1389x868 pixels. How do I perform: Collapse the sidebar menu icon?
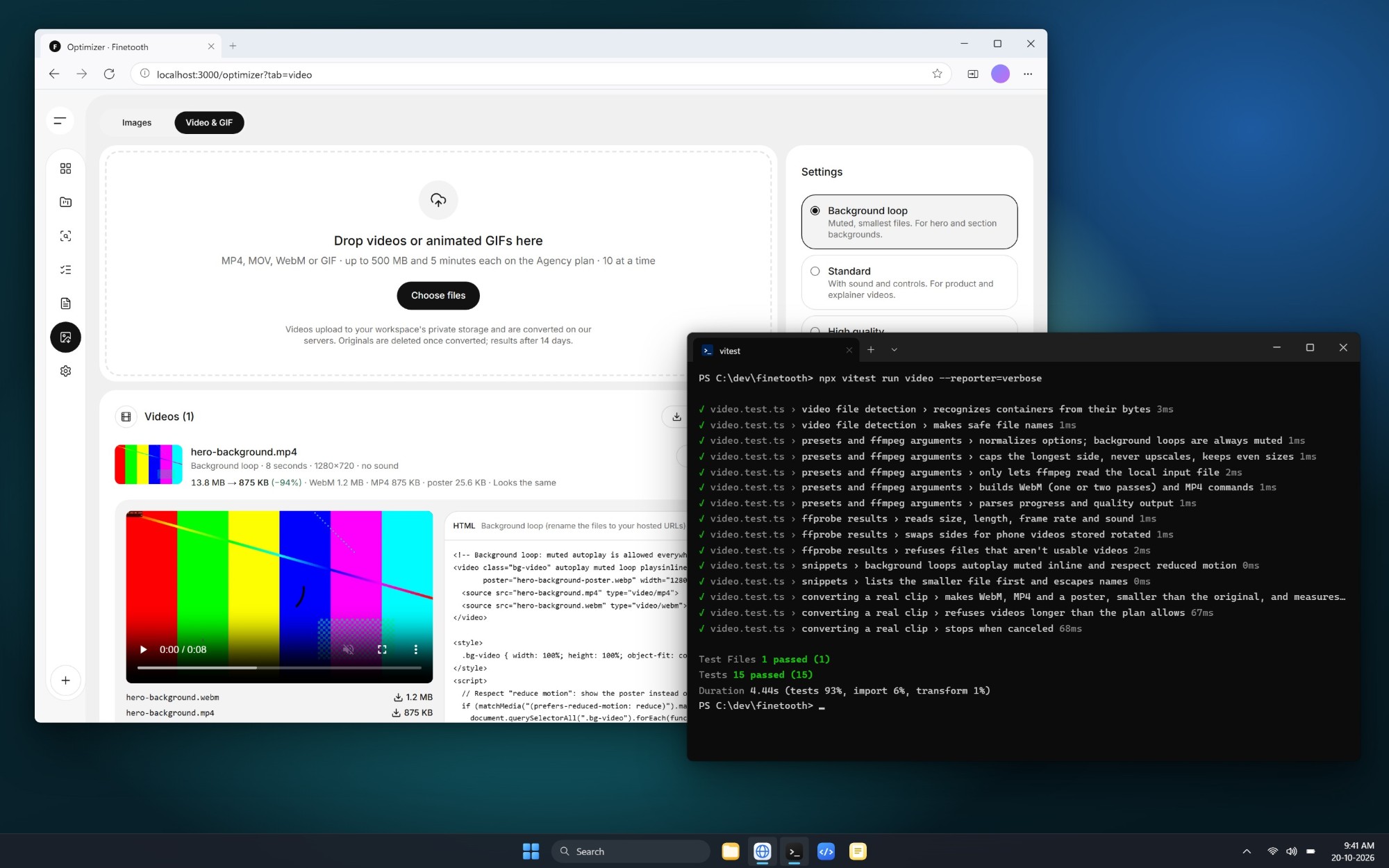point(60,121)
